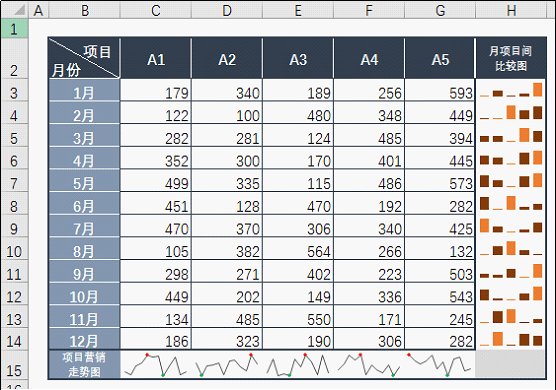The width and height of the screenshot is (556, 390).
Task: Select the 5月 month label cell
Action: [x=84, y=180]
